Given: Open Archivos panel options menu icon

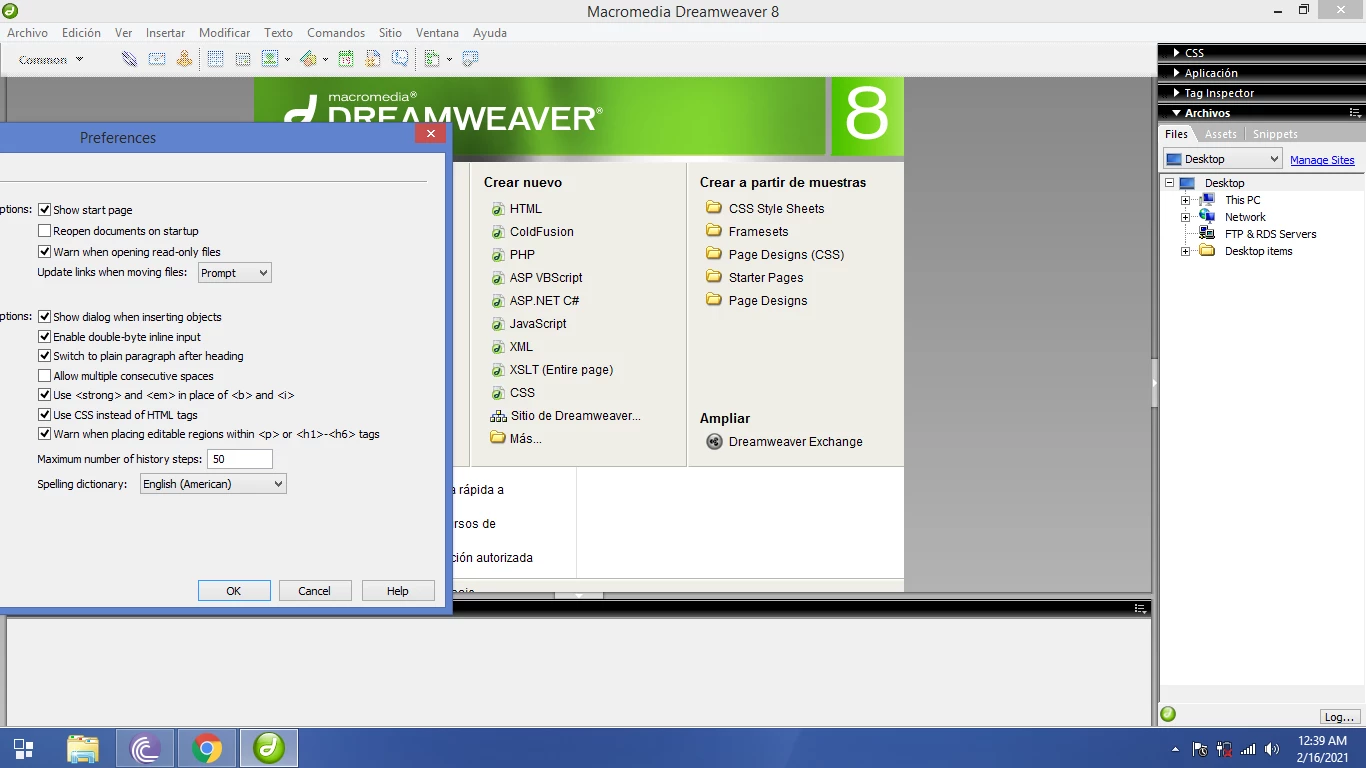Looking at the screenshot, I should (1355, 113).
